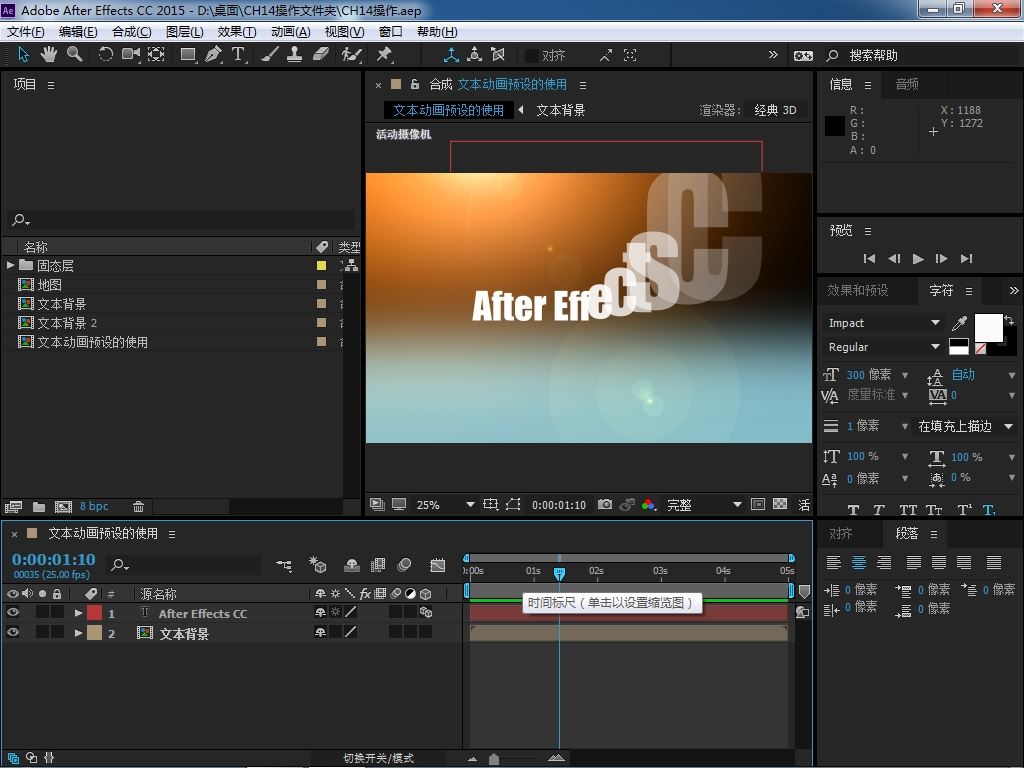The image size is (1024, 768).
Task: Select the Clone Stamp tool
Action: pyautogui.click(x=295, y=55)
